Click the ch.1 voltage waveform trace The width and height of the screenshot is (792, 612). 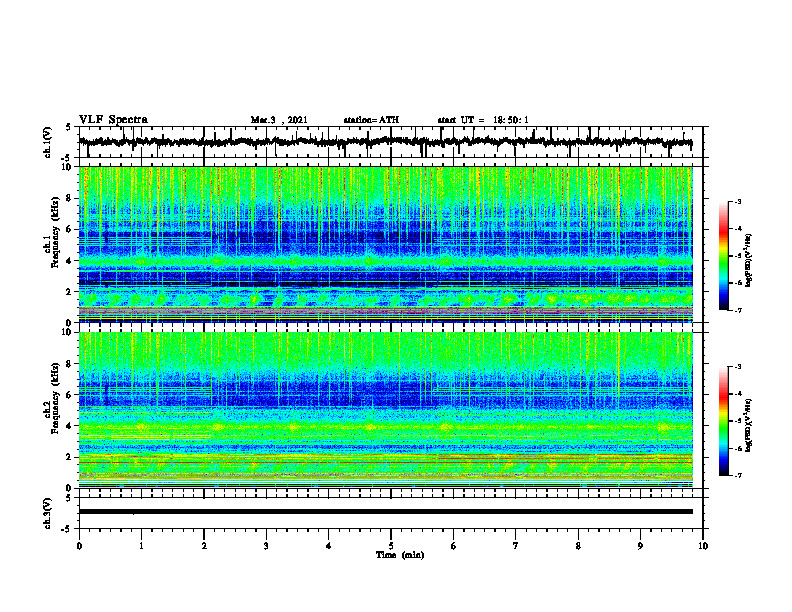[x=385, y=142]
